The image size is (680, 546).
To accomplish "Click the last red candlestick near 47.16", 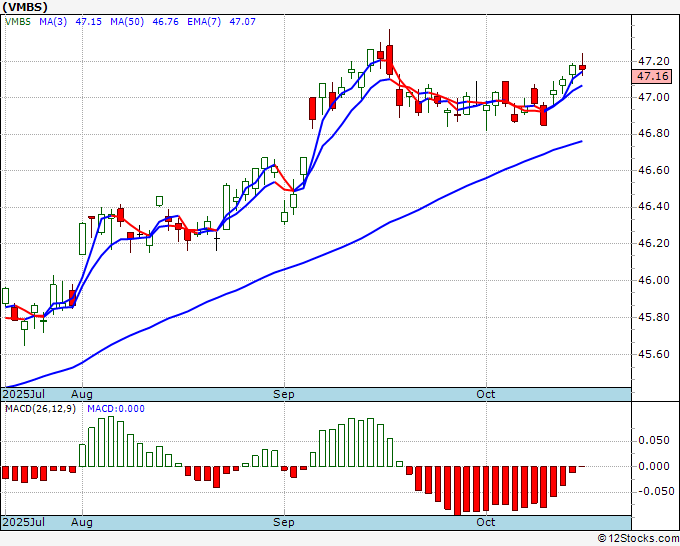I will coord(582,67).
